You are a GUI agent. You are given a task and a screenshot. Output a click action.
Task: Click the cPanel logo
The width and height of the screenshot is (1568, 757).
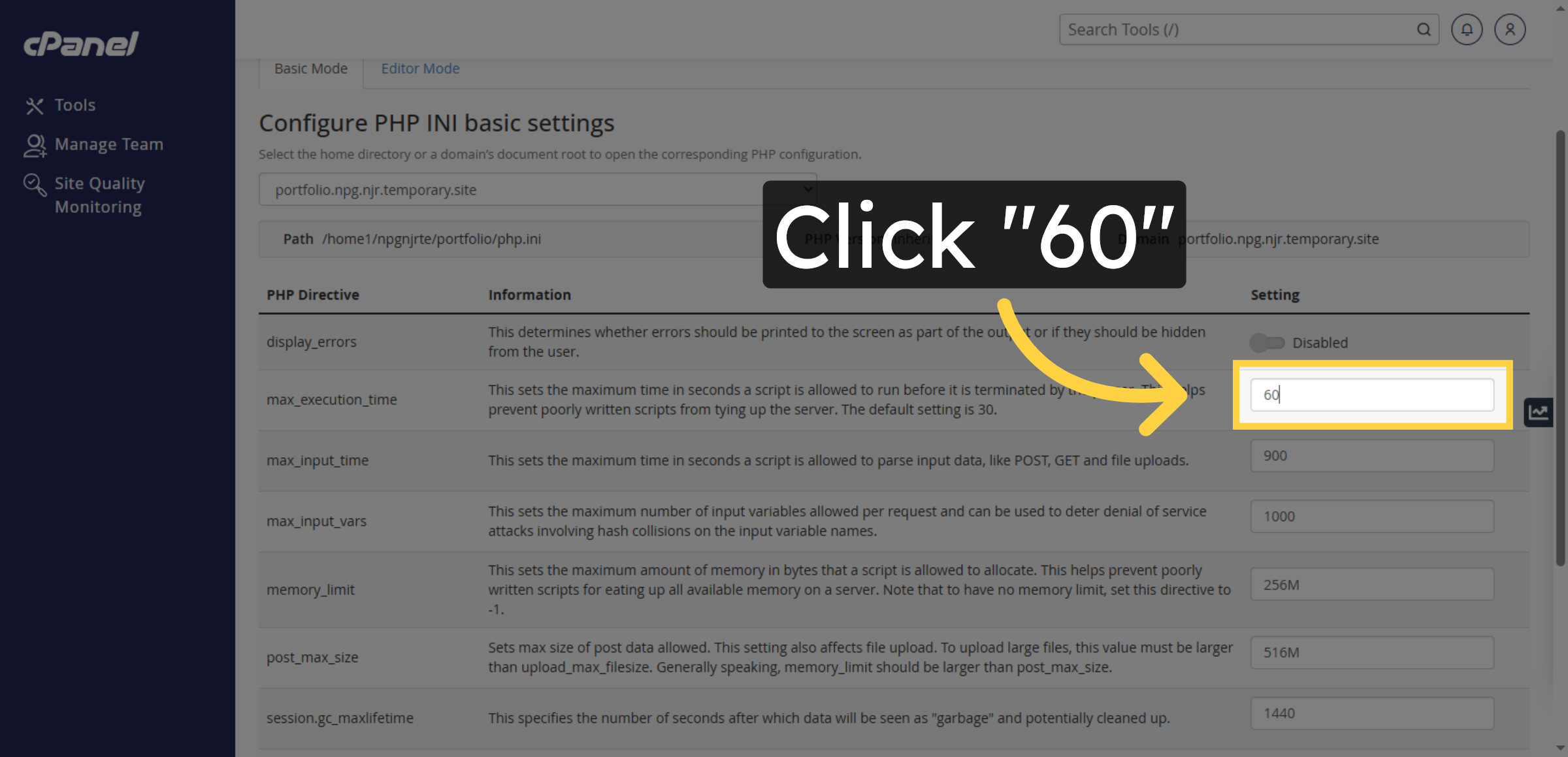point(82,43)
